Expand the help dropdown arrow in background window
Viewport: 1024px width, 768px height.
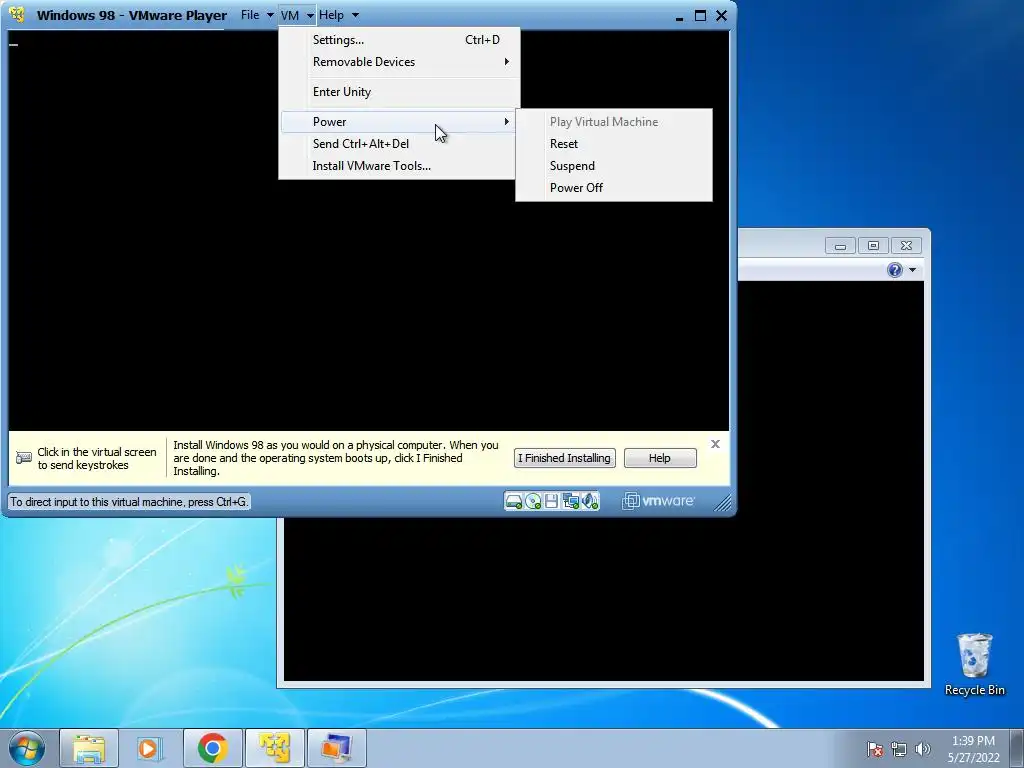[x=912, y=270]
